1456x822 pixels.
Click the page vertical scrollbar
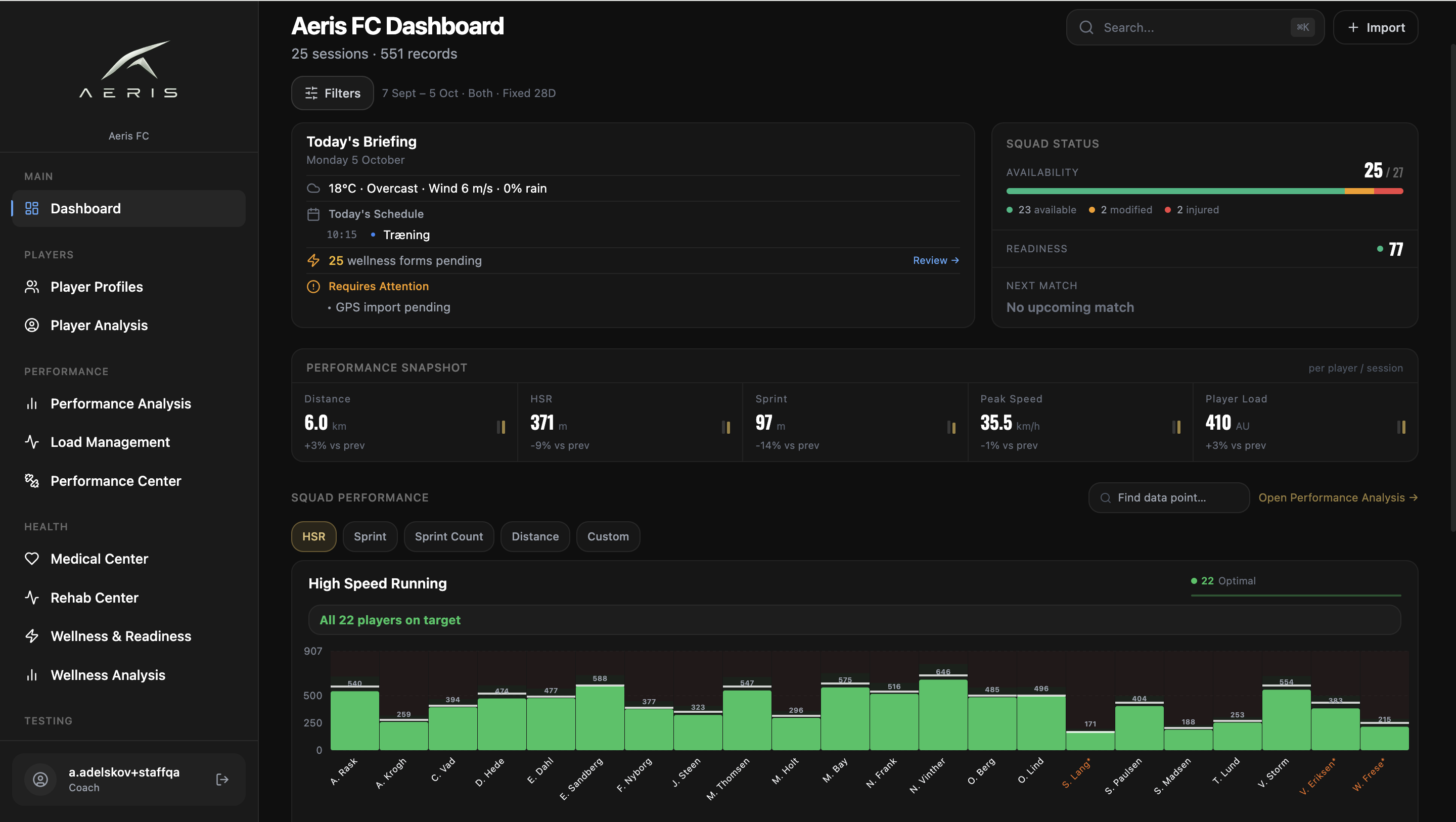tap(1452, 287)
